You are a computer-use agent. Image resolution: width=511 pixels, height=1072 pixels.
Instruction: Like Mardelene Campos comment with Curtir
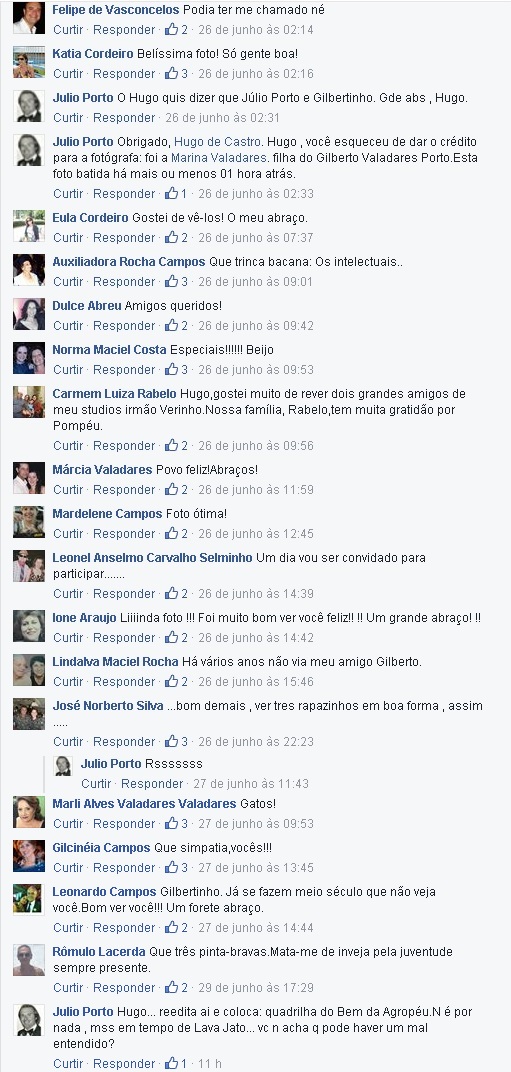click(x=68, y=533)
